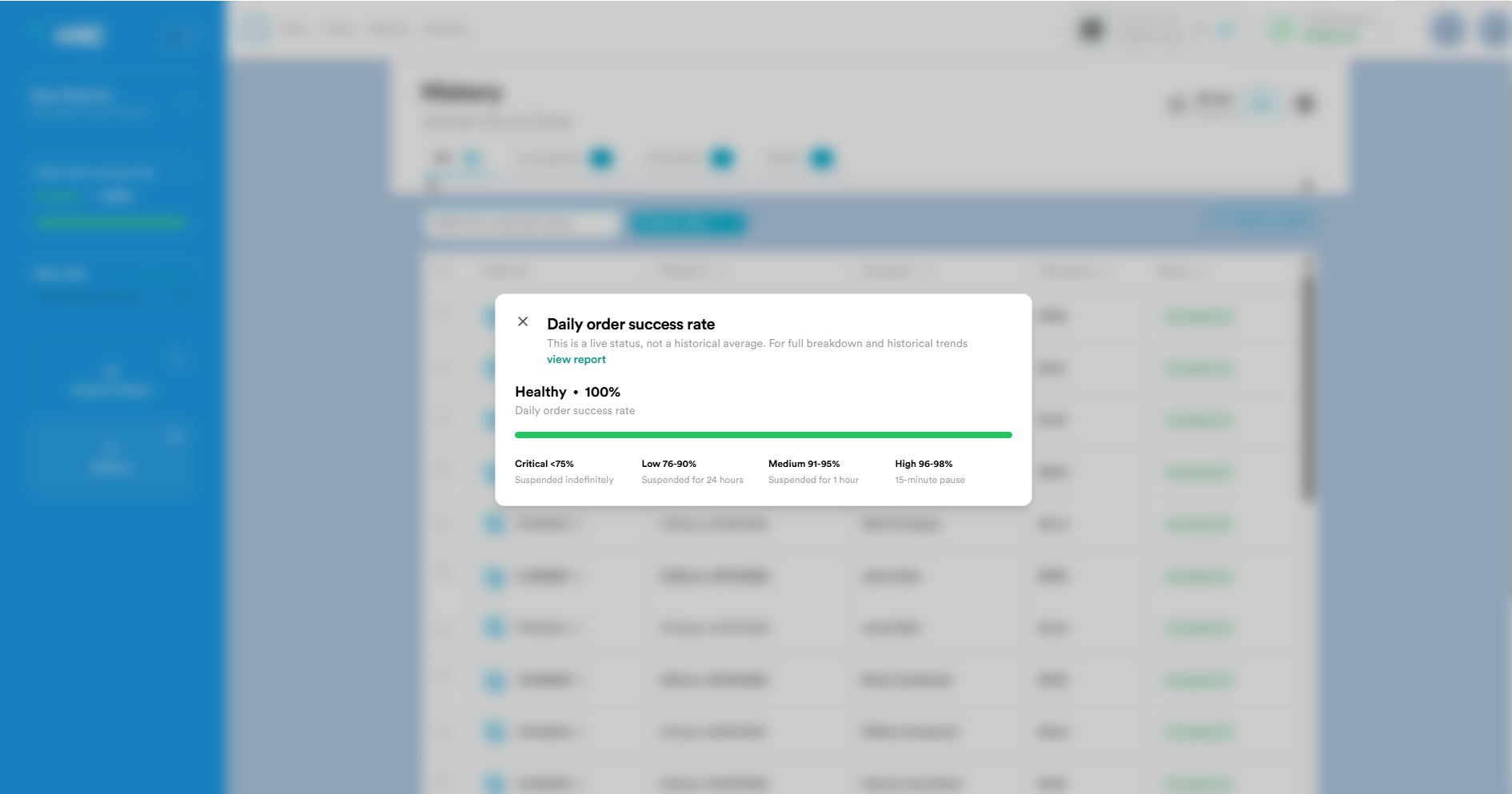
Task: Click the search input field above the order table
Action: 520,224
